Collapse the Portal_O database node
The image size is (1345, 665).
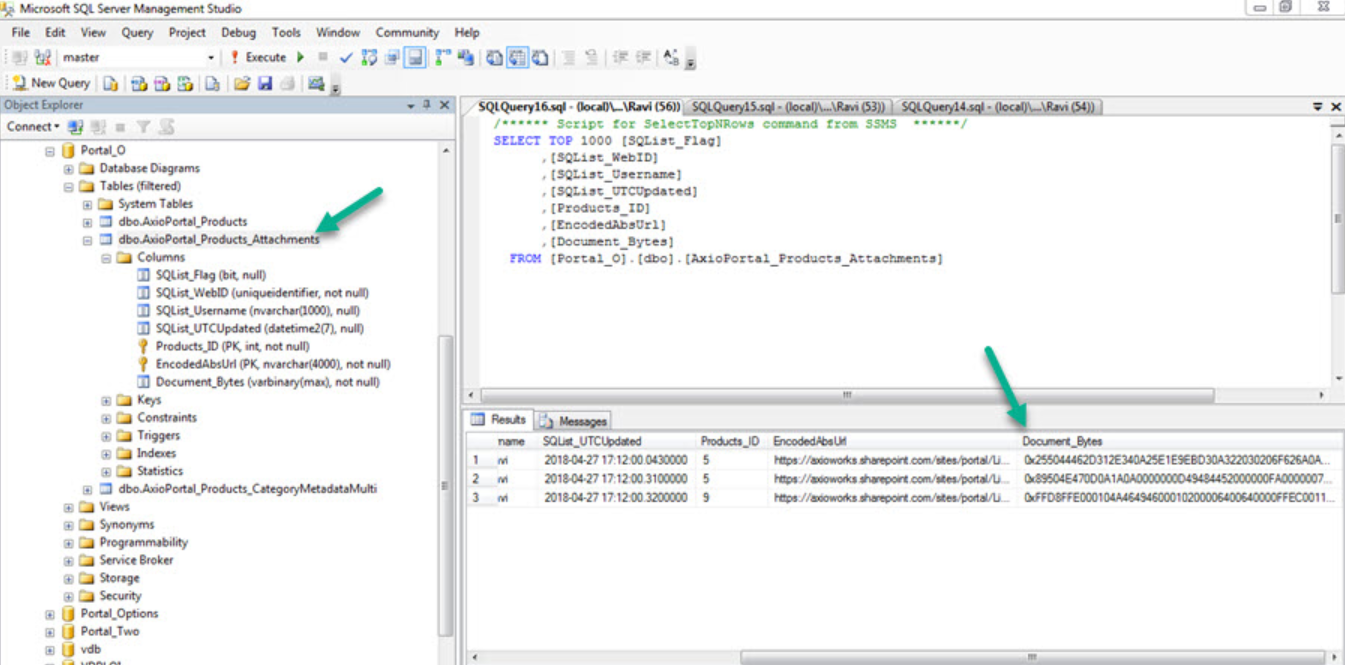tap(50, 151)
